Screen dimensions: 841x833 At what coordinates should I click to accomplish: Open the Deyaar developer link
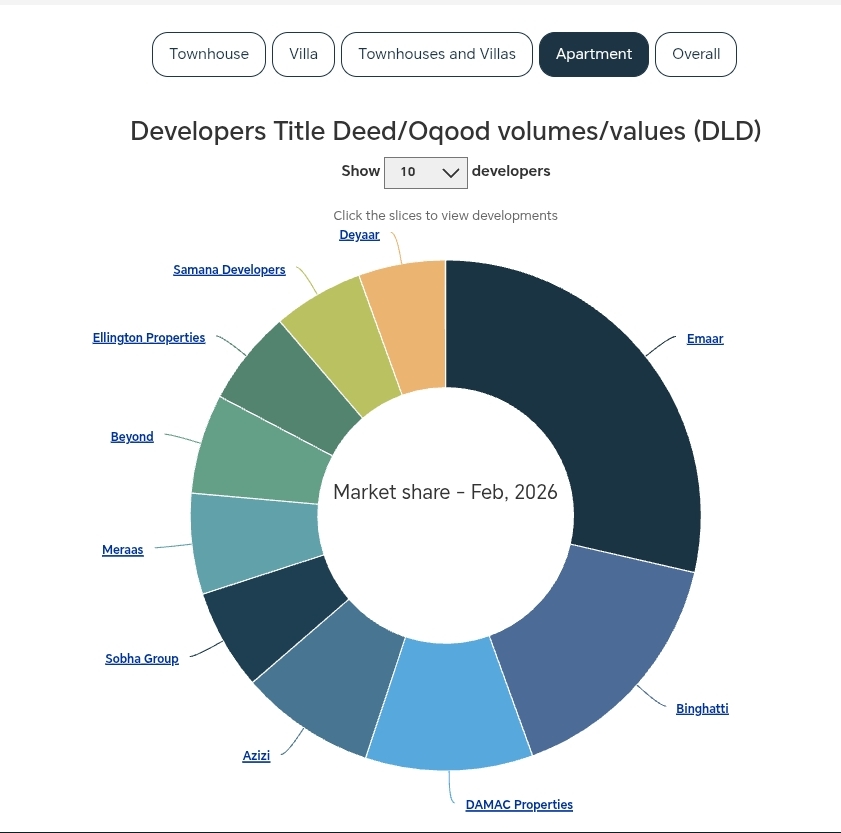(359, 234)
